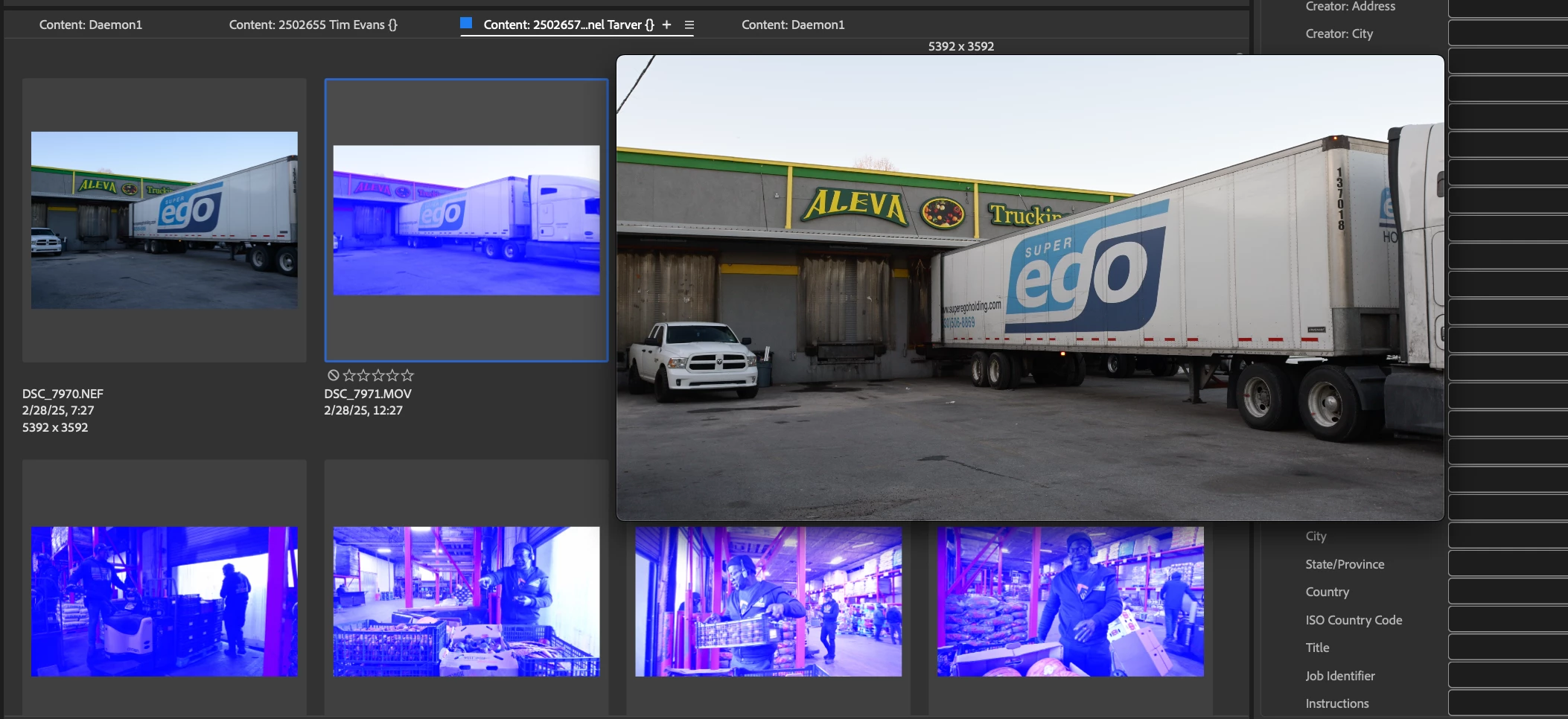Click the State/Province label
The width and height of the screenshot is (1568, 719).
pos(1345,564)
